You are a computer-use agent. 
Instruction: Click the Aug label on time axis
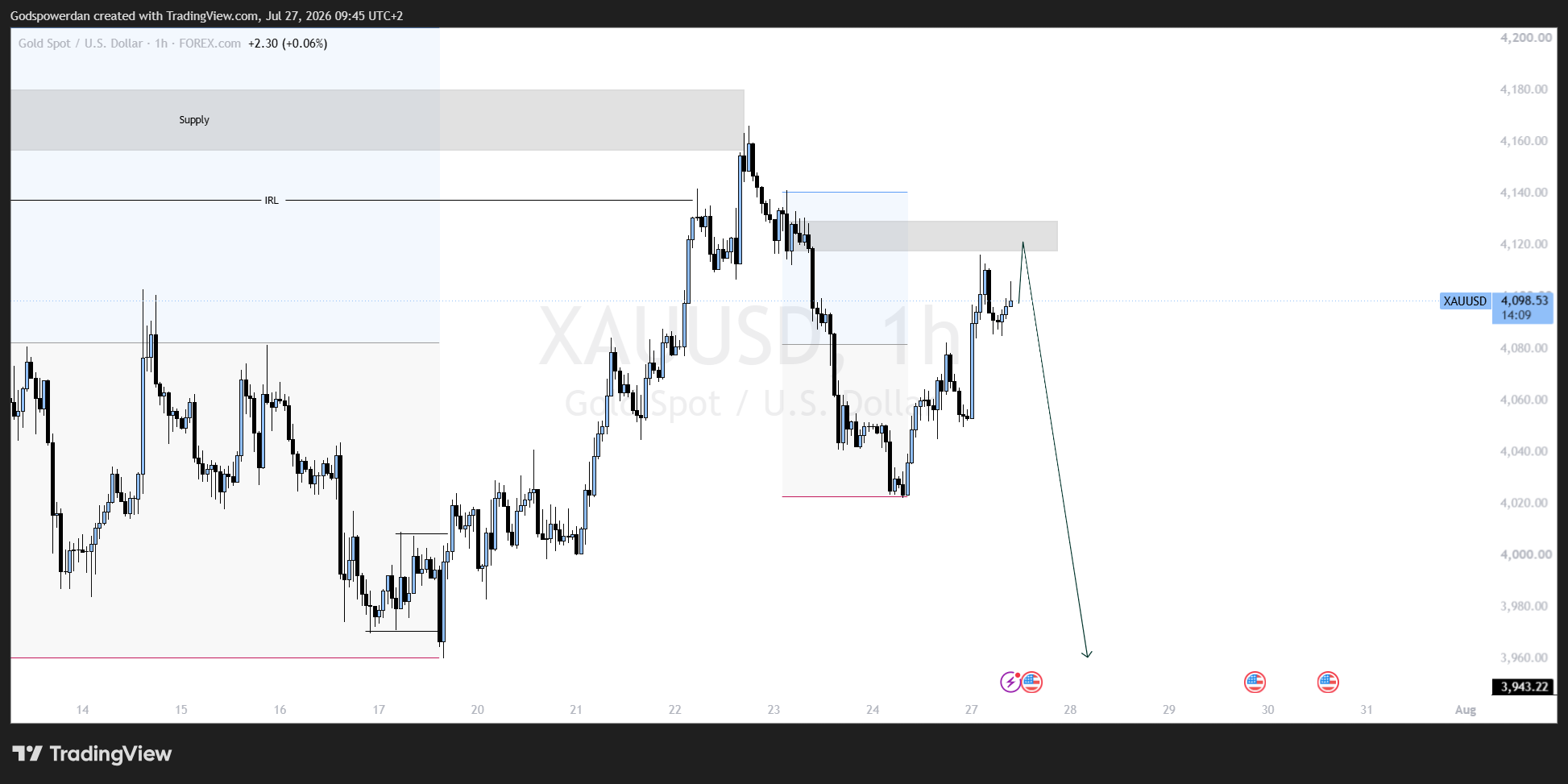pyautogui.click(x=1465, y=710)
